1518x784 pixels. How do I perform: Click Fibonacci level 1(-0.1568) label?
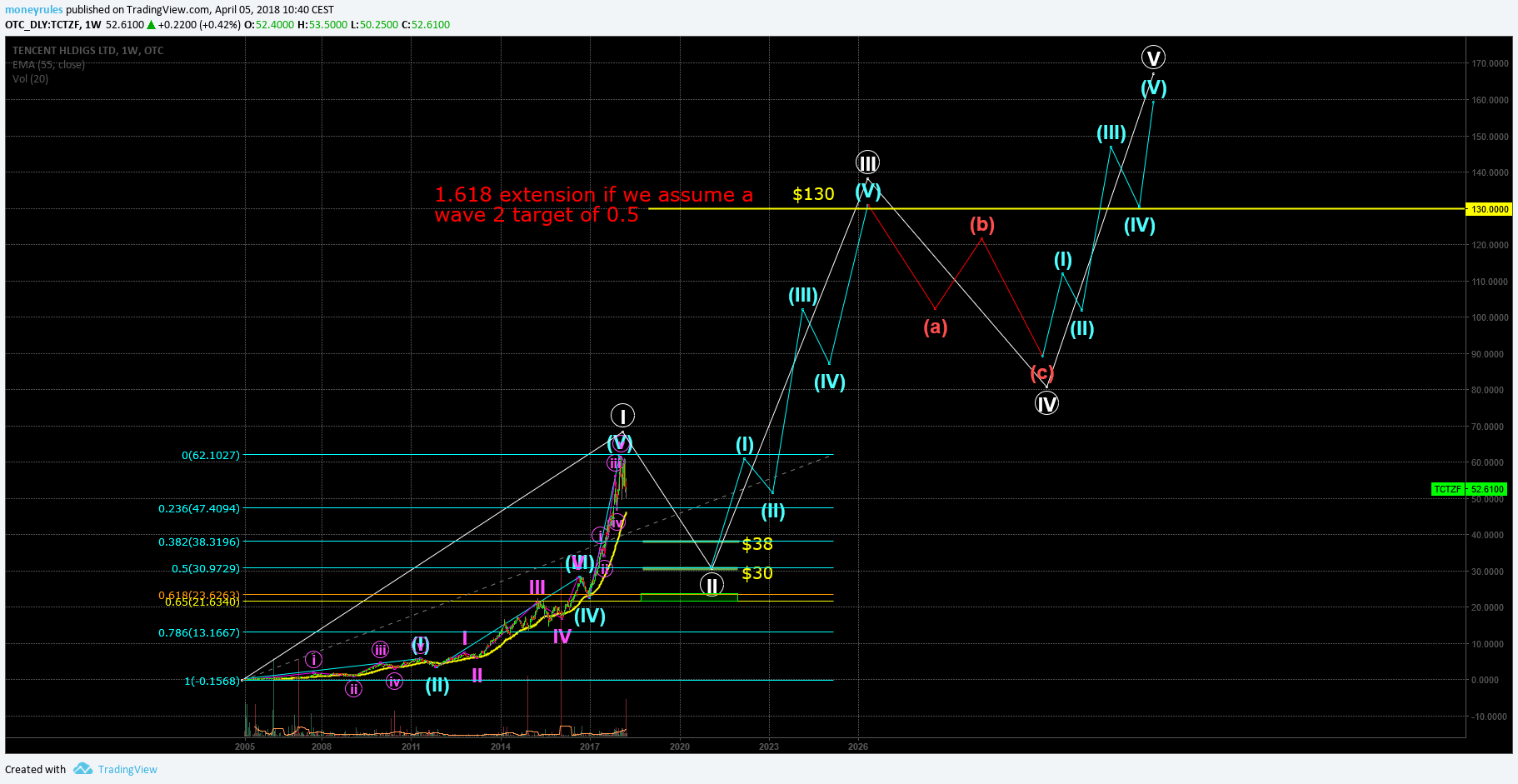(212, 681)
